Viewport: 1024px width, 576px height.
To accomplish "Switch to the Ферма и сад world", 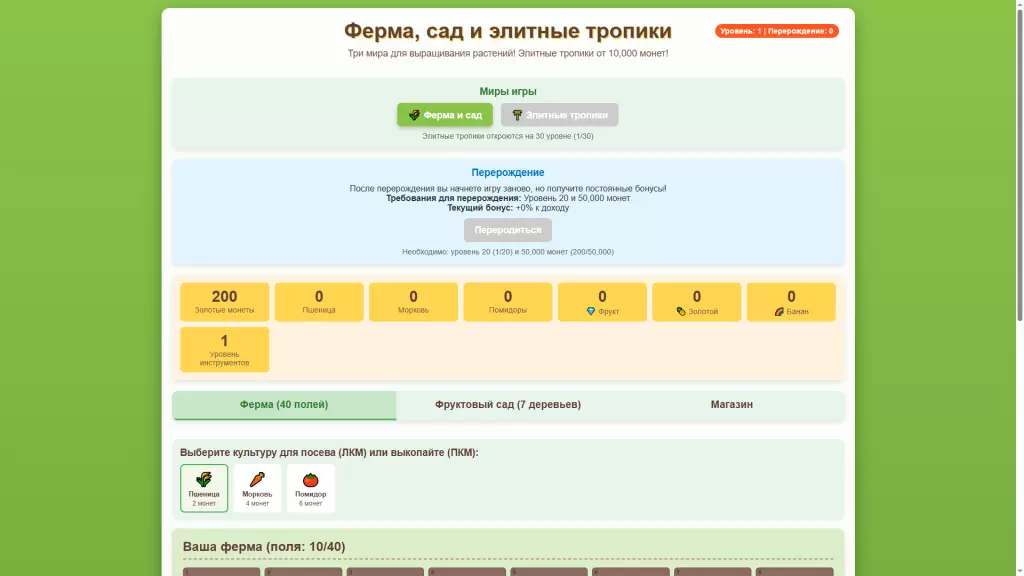I will point(445,115).
